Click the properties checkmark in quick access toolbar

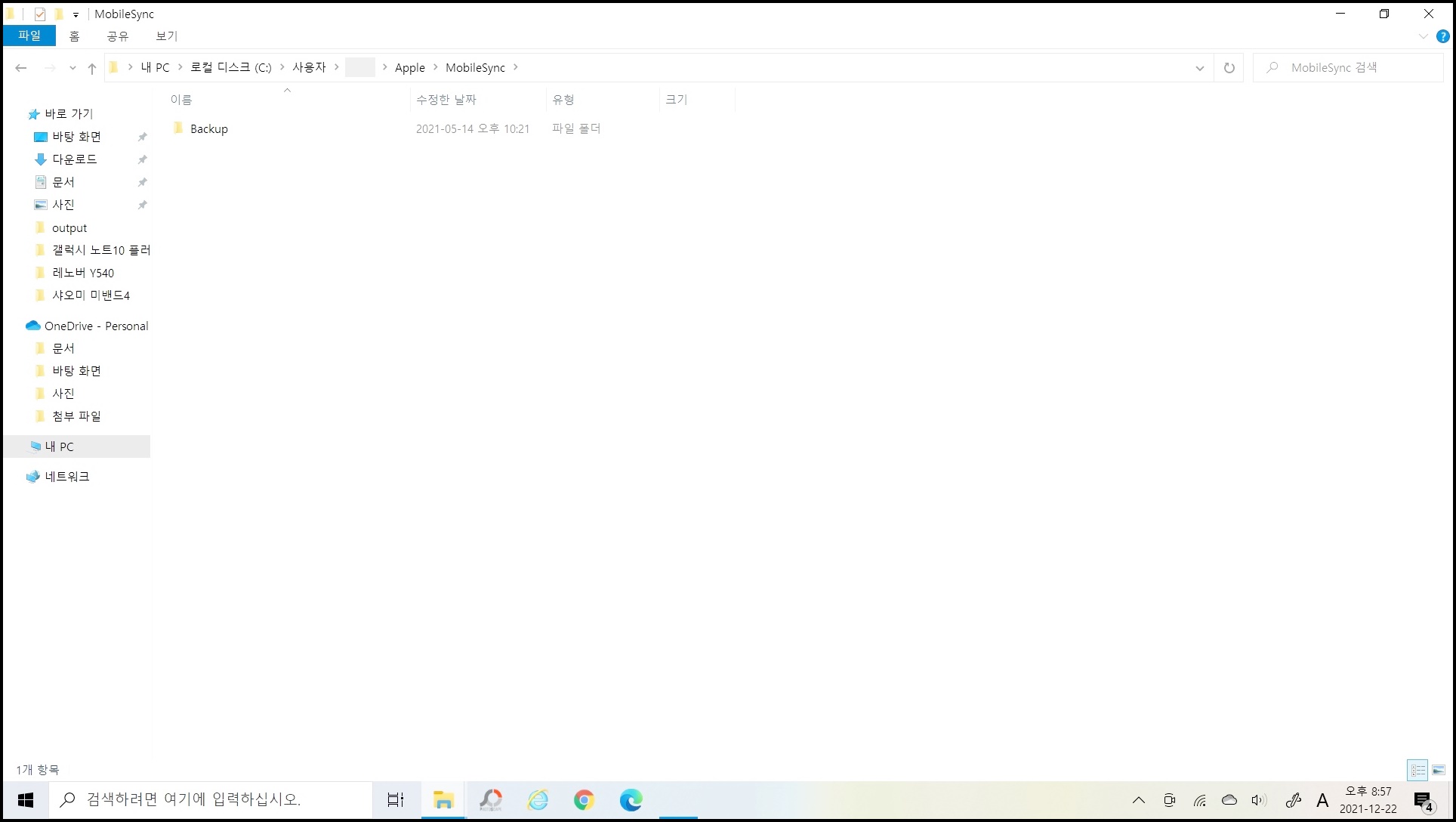(x=40, y=14)
